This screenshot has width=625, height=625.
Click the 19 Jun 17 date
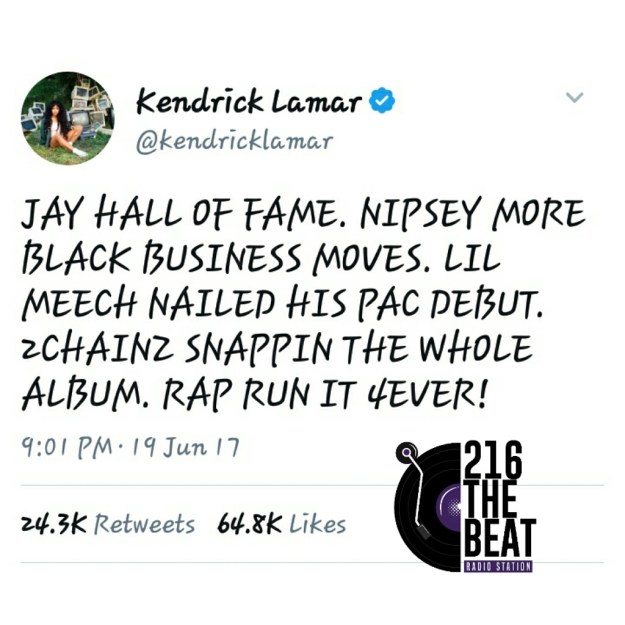pyautogui.click(x=186, y=448)
